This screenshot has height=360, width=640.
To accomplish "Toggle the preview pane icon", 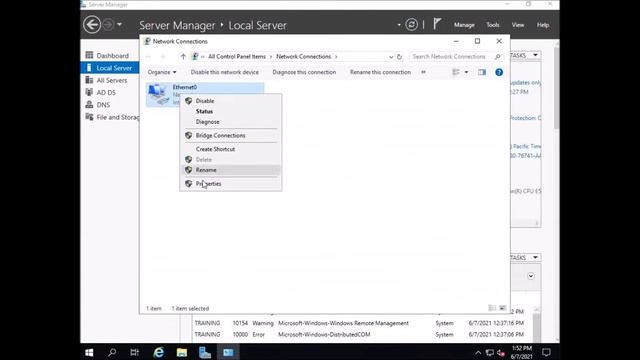I will coord(482,72).
